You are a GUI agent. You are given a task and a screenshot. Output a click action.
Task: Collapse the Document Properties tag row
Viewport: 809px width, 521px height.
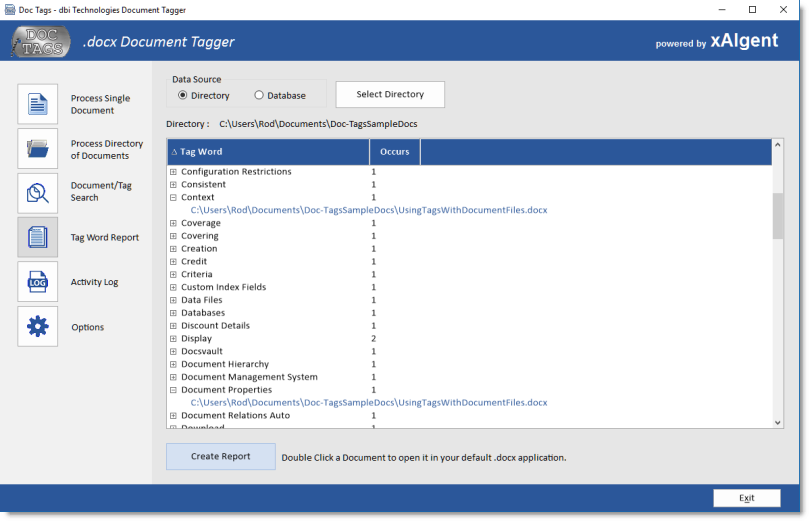(x=173, y=390)
